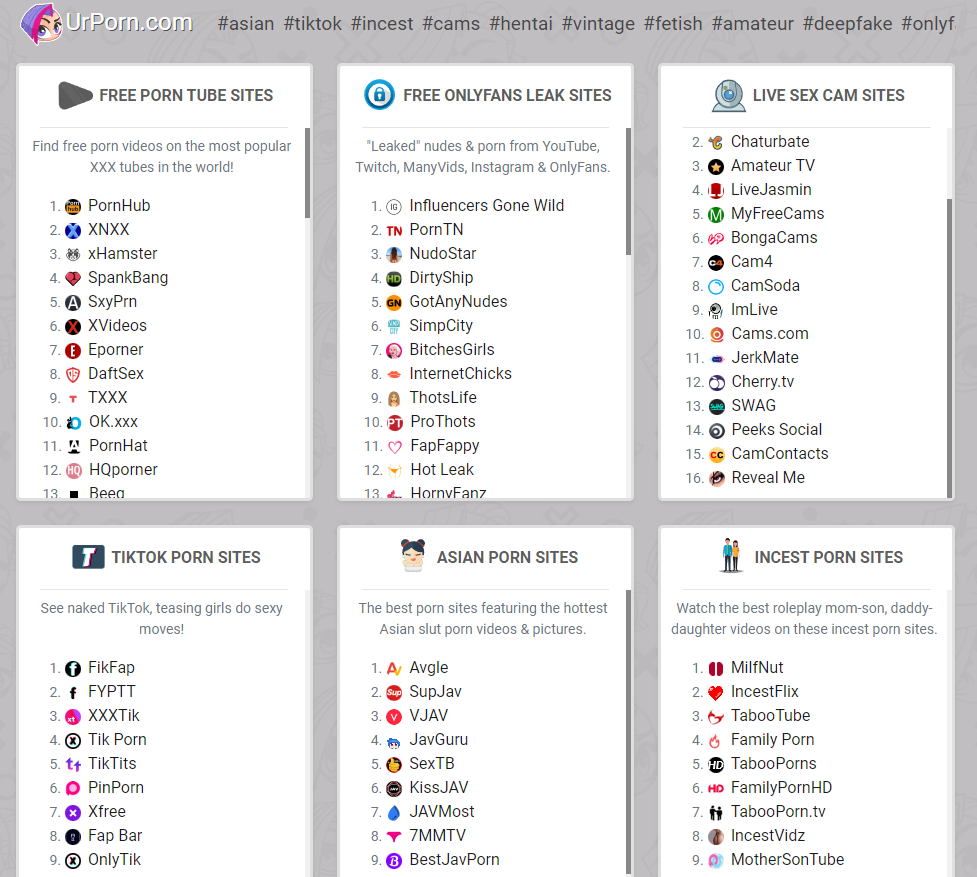The height and width of the screenshot is (877, 977).
Task: Click the PornHub favicon in tube list
Action: [73, 207]
